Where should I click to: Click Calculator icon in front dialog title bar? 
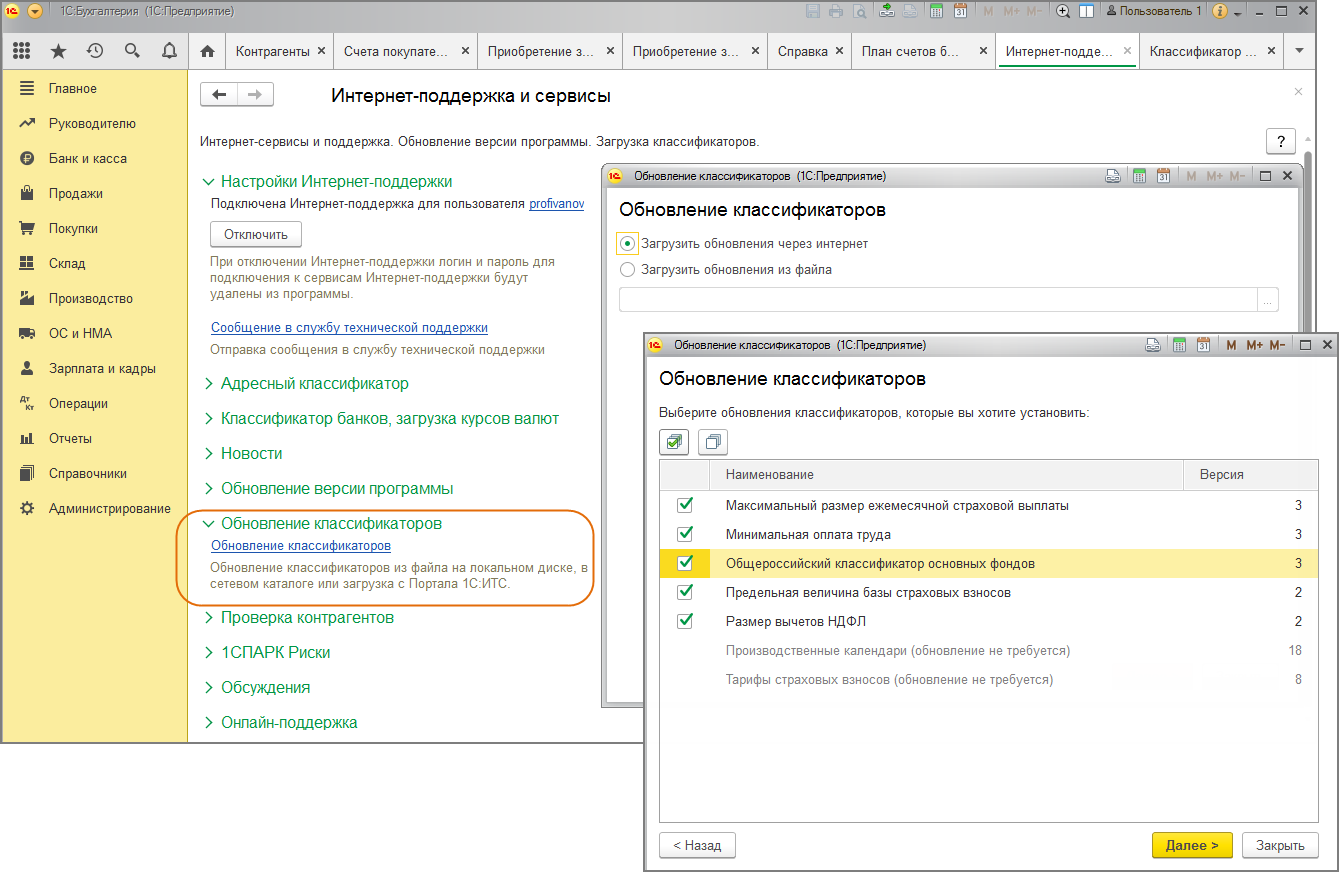pyautogui.click(x=1179, y=345)
